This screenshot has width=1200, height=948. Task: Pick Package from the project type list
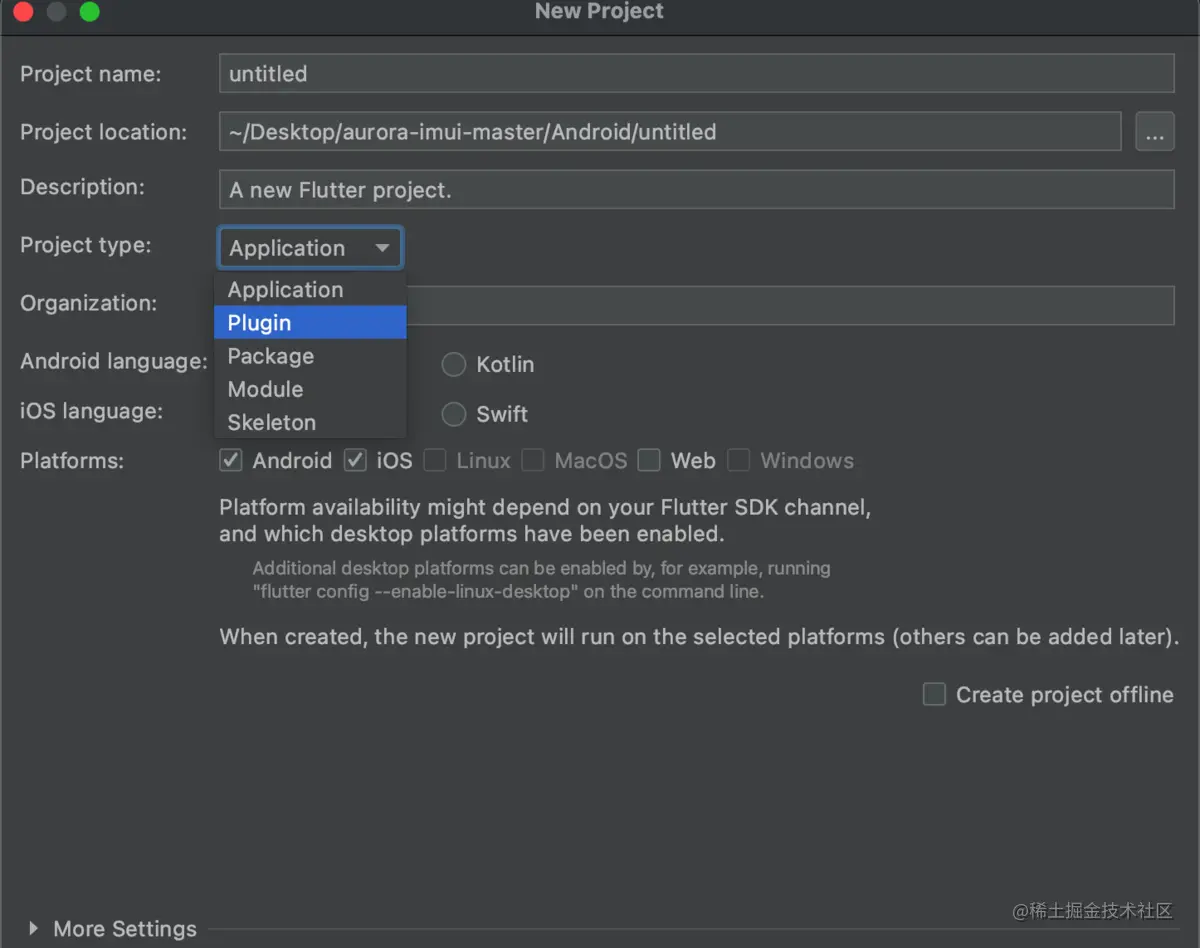310,356
